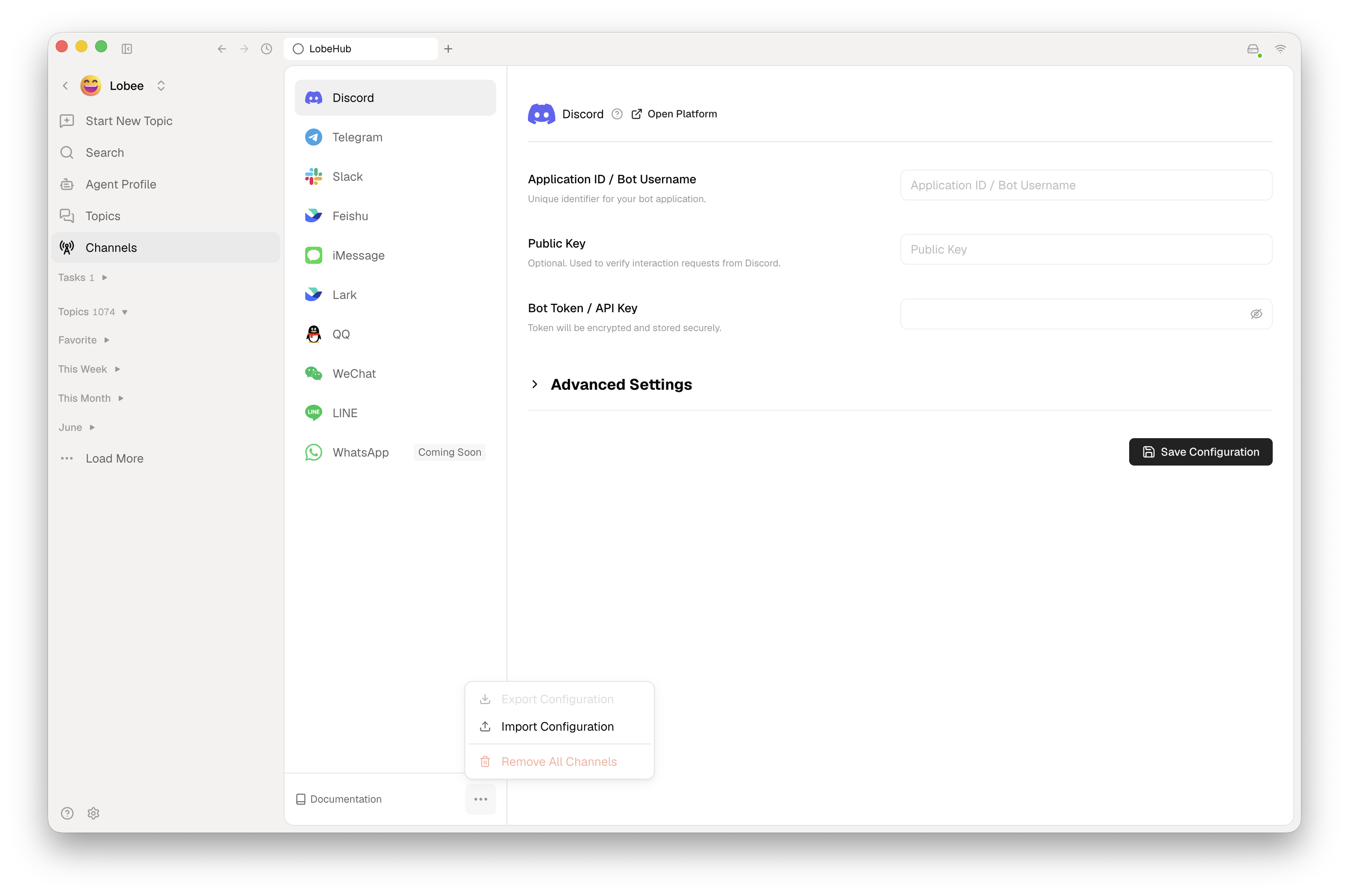Select the LINE channel
This screenshot has height=896, width=1349.
tap(395, 413)
